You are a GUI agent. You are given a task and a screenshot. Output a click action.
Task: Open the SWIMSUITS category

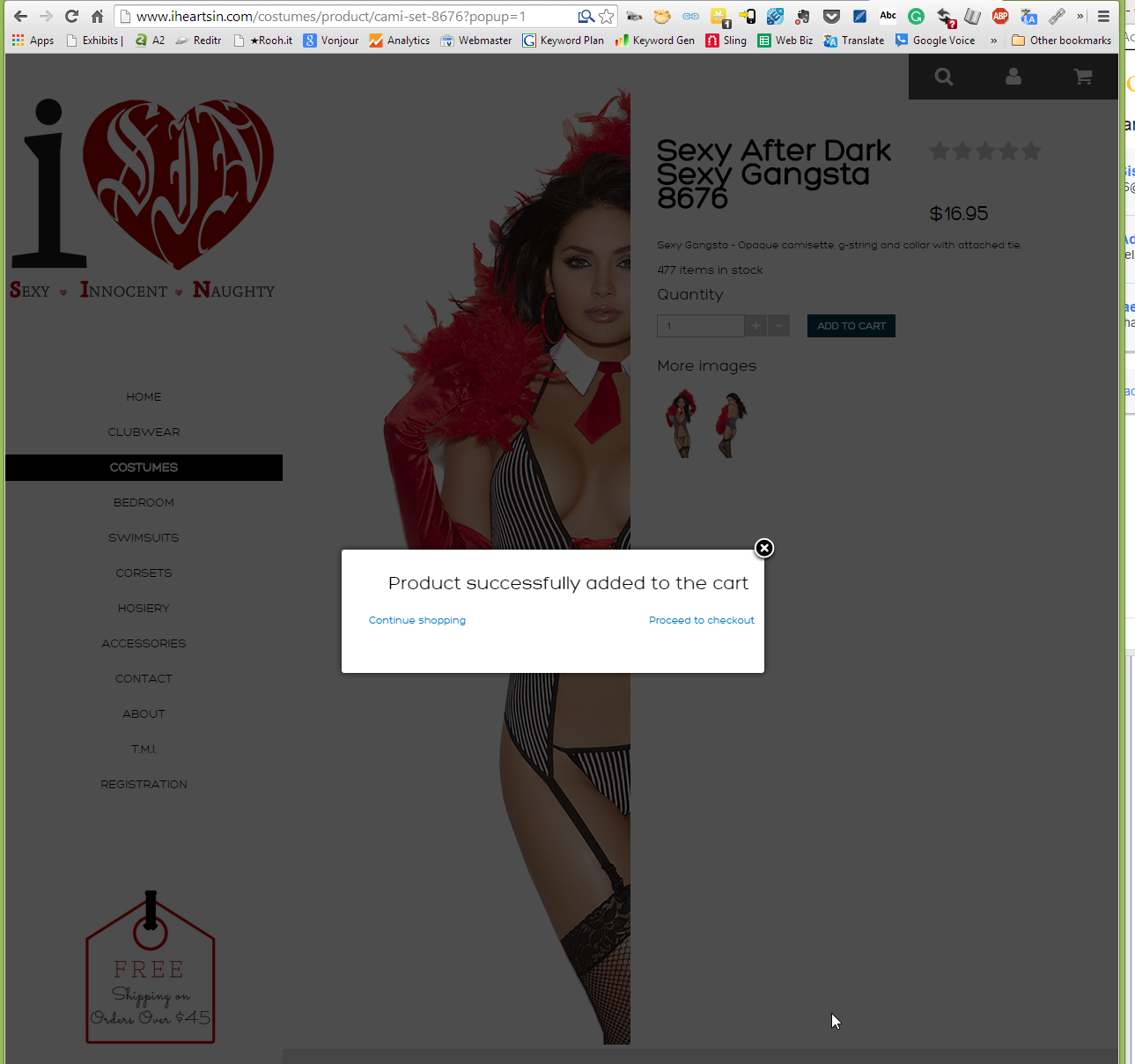144,538
